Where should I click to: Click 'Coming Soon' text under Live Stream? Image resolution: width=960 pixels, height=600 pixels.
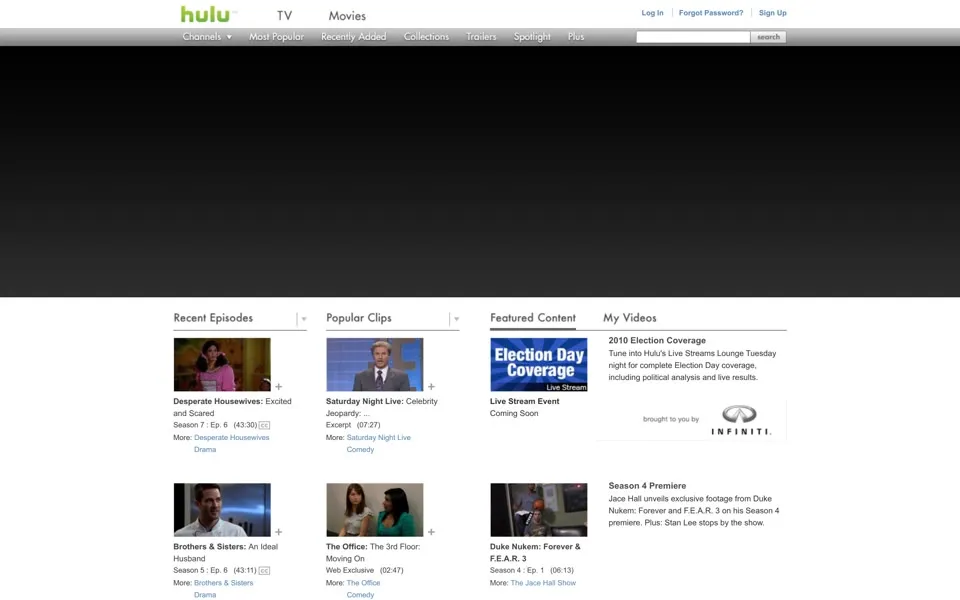[514, 413]
